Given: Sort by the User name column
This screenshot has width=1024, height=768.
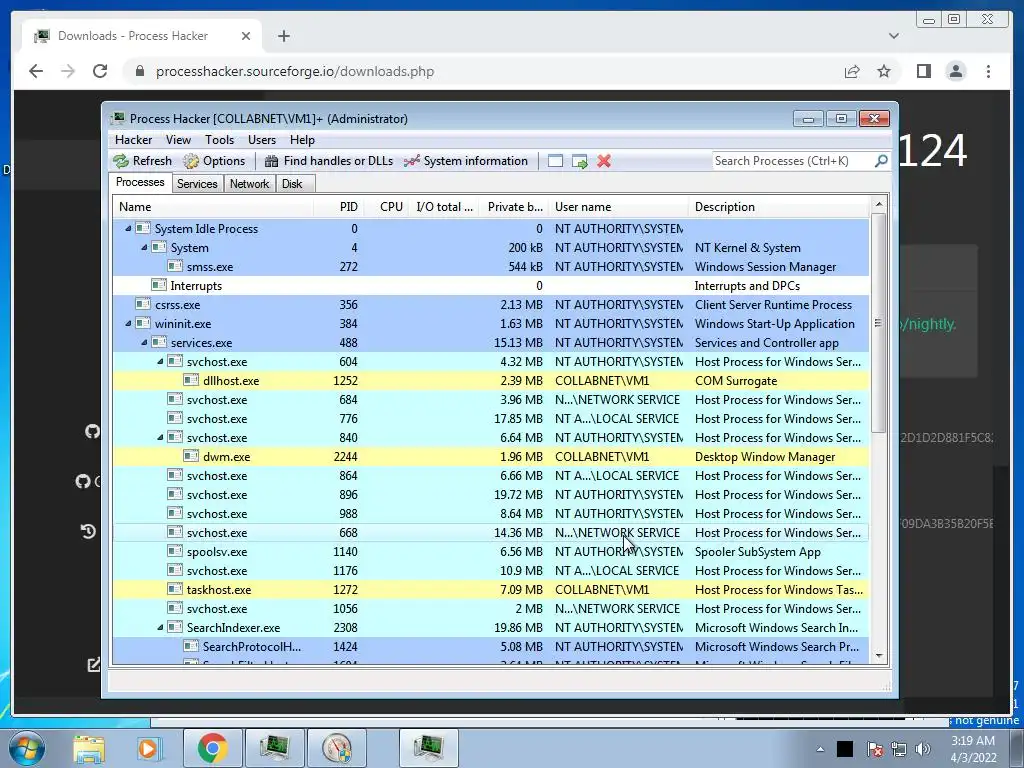Looking at the screenshot, I should click(x=618, y=207).
